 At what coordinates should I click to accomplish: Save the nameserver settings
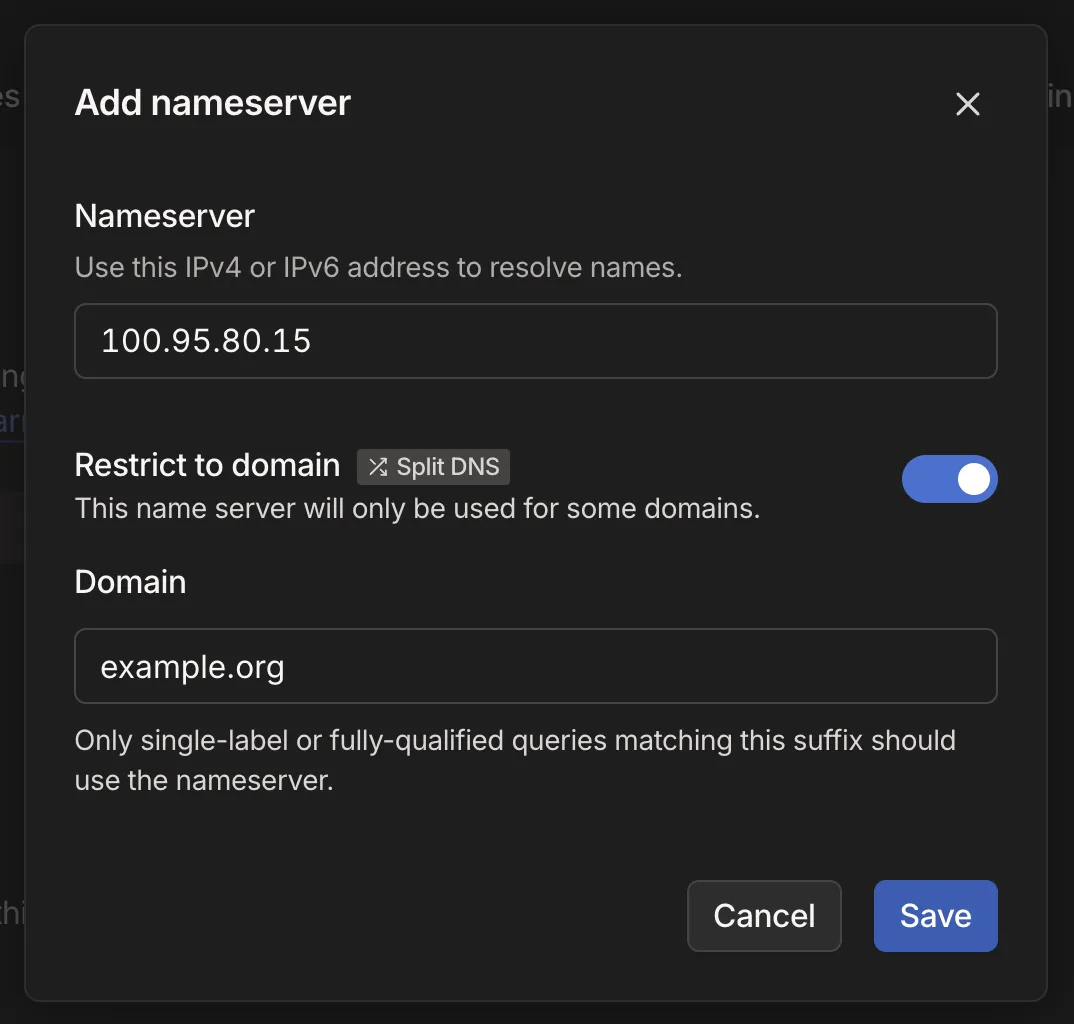point(935,916)
